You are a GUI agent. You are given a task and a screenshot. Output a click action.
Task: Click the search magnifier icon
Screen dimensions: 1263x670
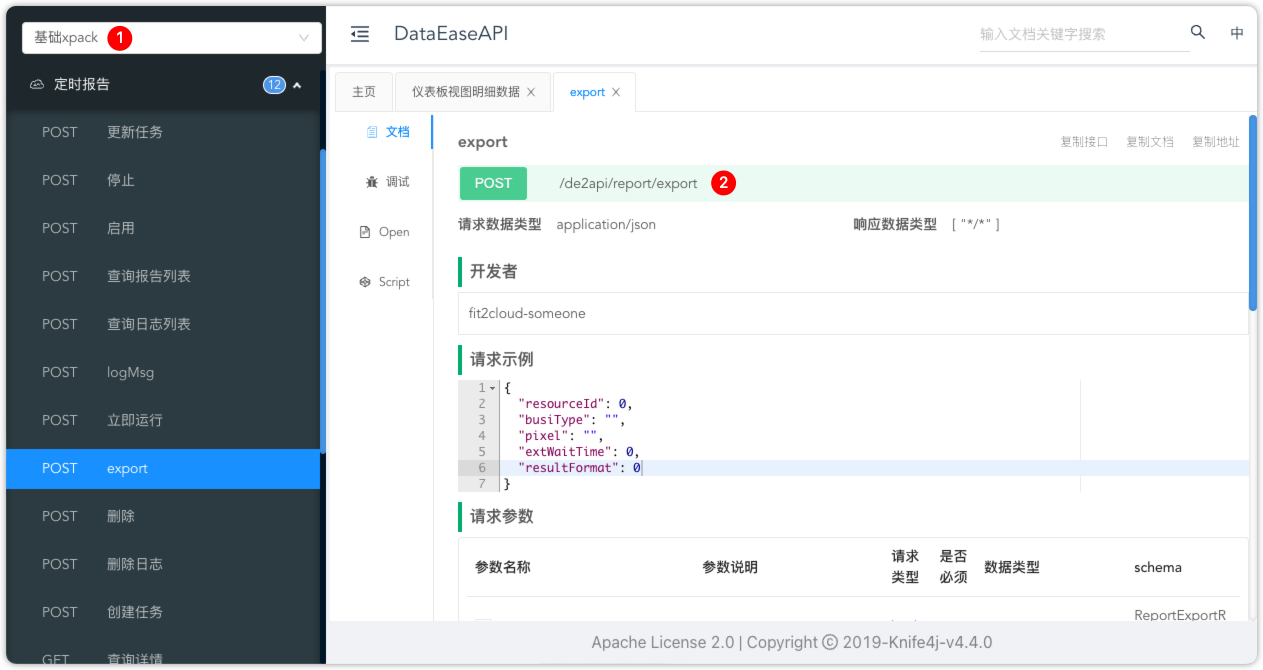[1197, 31]
